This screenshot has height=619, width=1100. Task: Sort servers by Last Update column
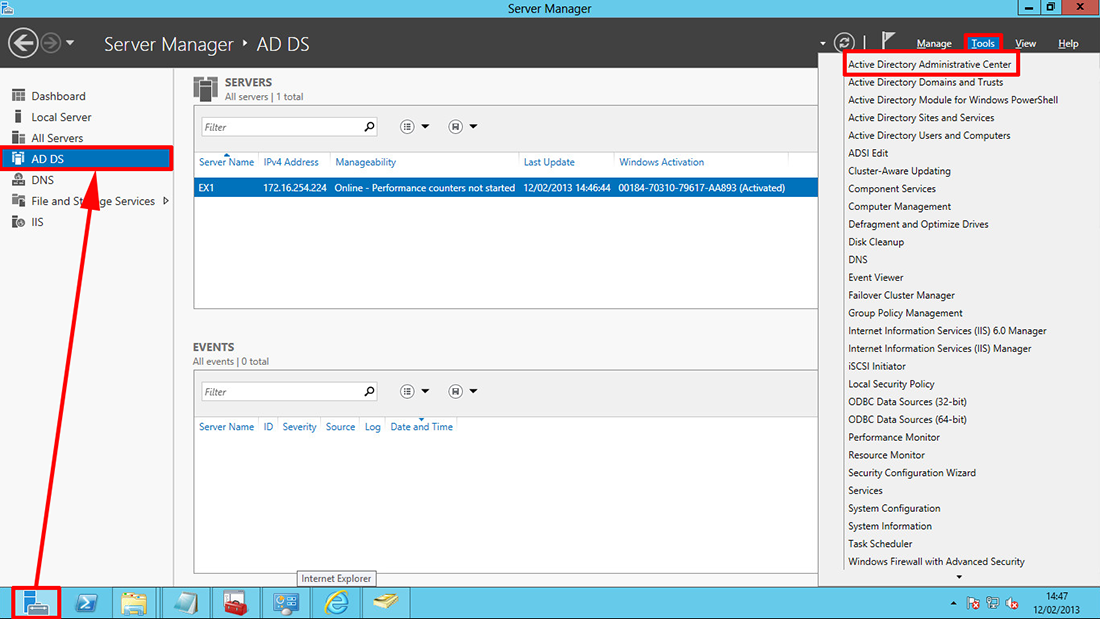pyautogui.click(x=549, y=162)
